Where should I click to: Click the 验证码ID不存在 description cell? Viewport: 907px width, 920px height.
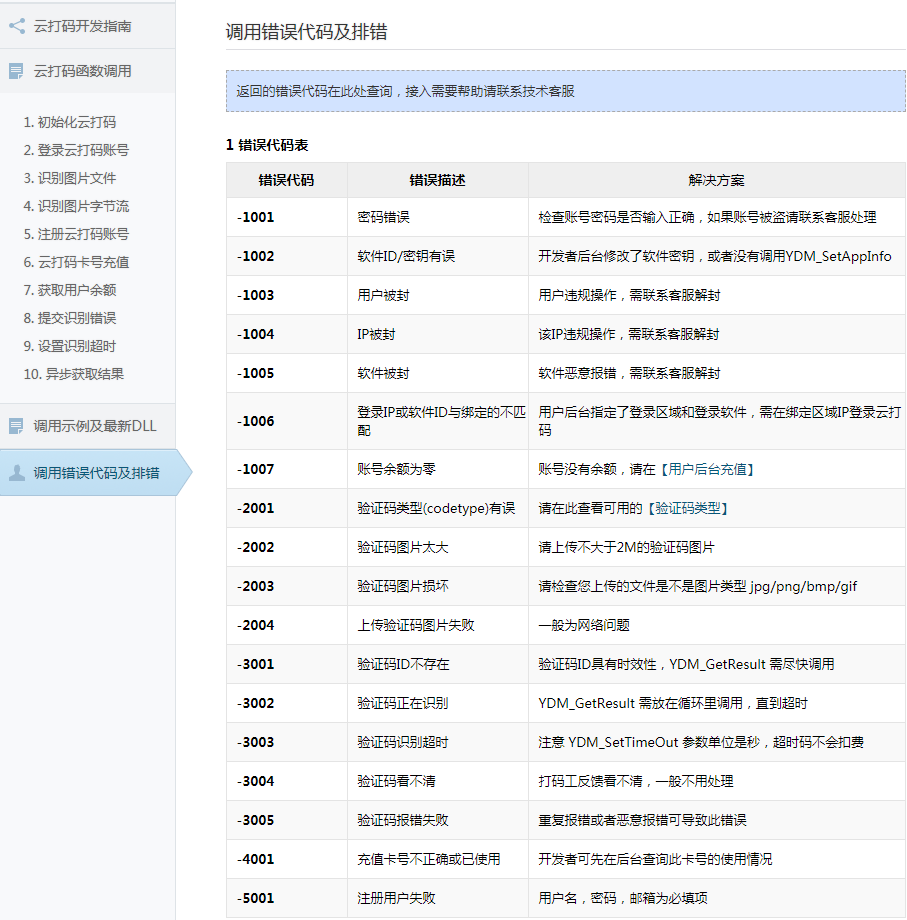tap(438, 664)
